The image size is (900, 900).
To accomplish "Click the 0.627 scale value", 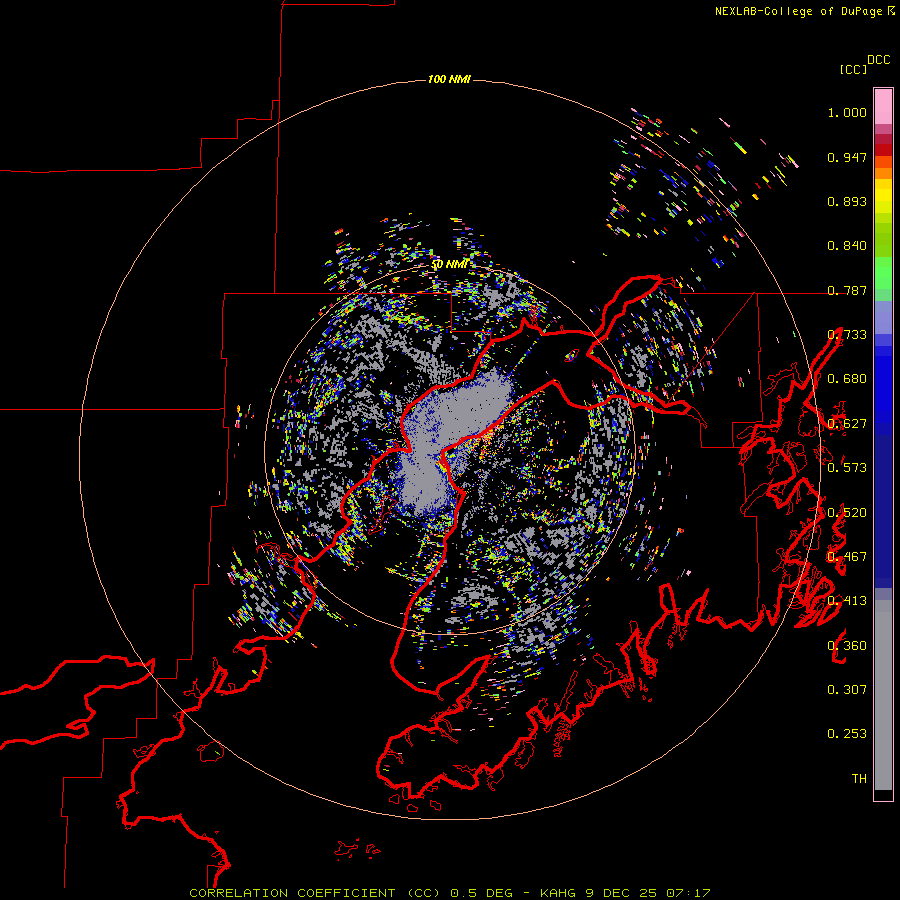I will click(847, 424).
